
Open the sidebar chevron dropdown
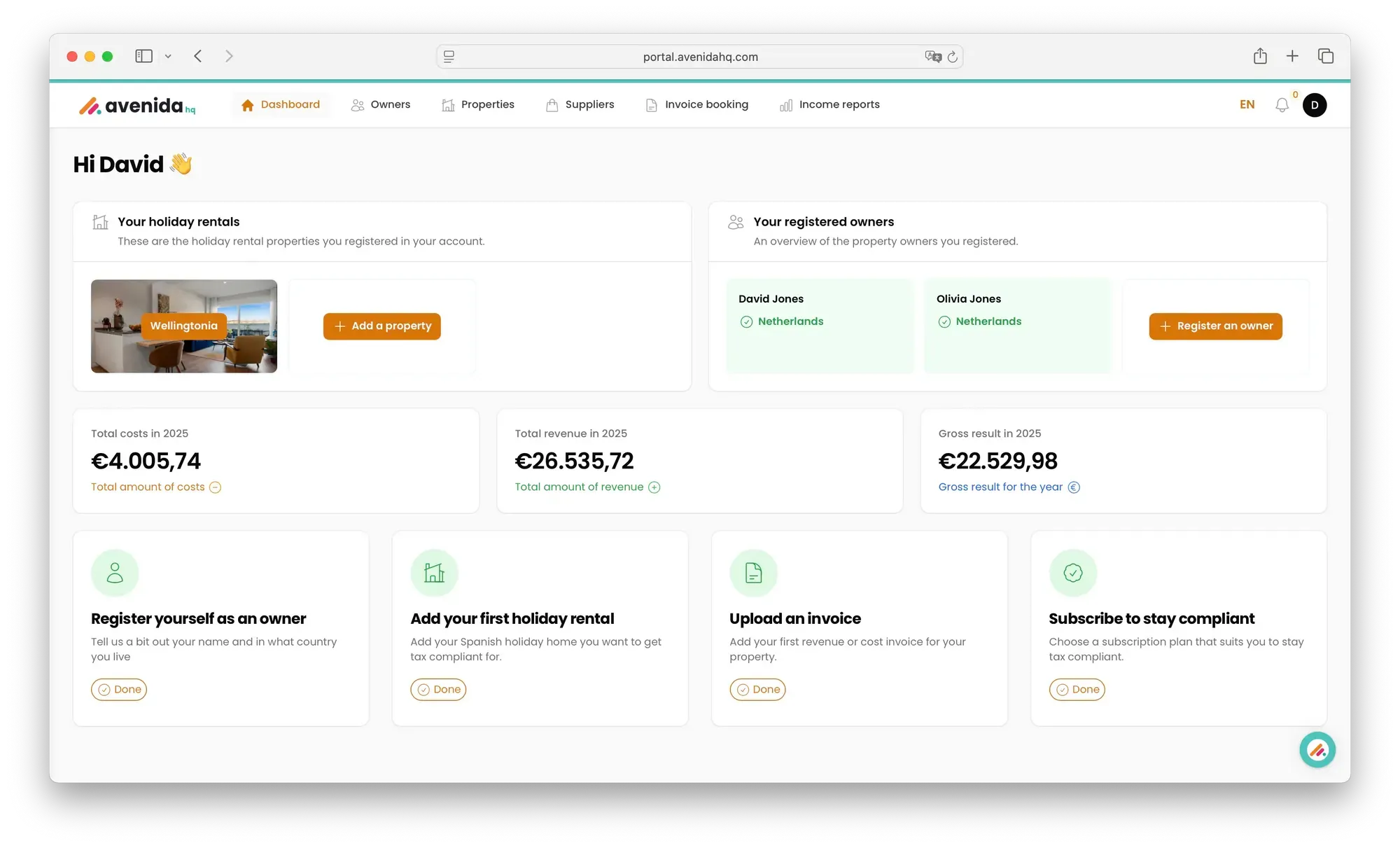click(x=168, y=56)
